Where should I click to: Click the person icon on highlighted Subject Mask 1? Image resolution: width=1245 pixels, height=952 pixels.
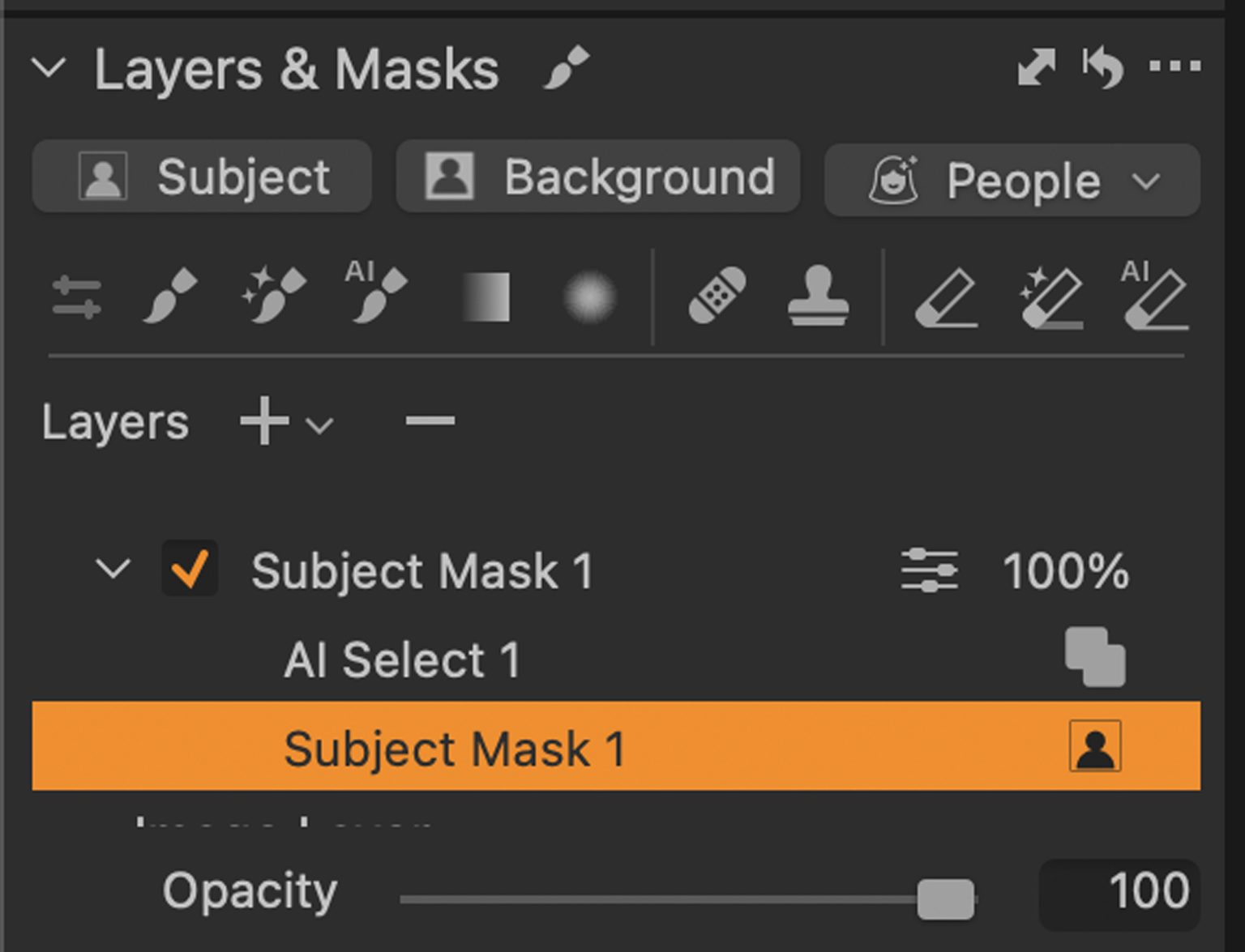pos(1095,746)
